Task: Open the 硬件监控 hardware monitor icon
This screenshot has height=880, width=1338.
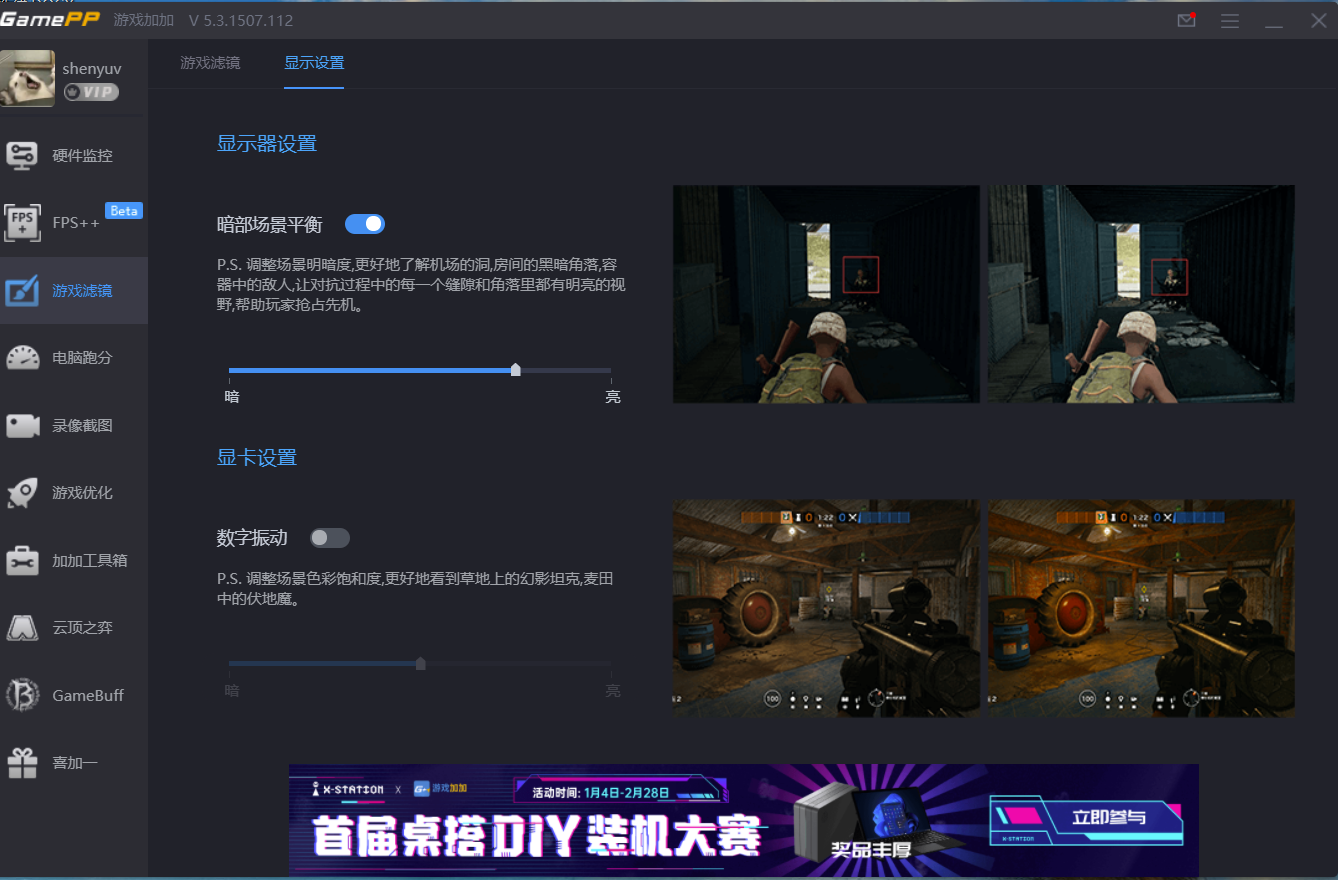Action: click(x=22, y=155)
